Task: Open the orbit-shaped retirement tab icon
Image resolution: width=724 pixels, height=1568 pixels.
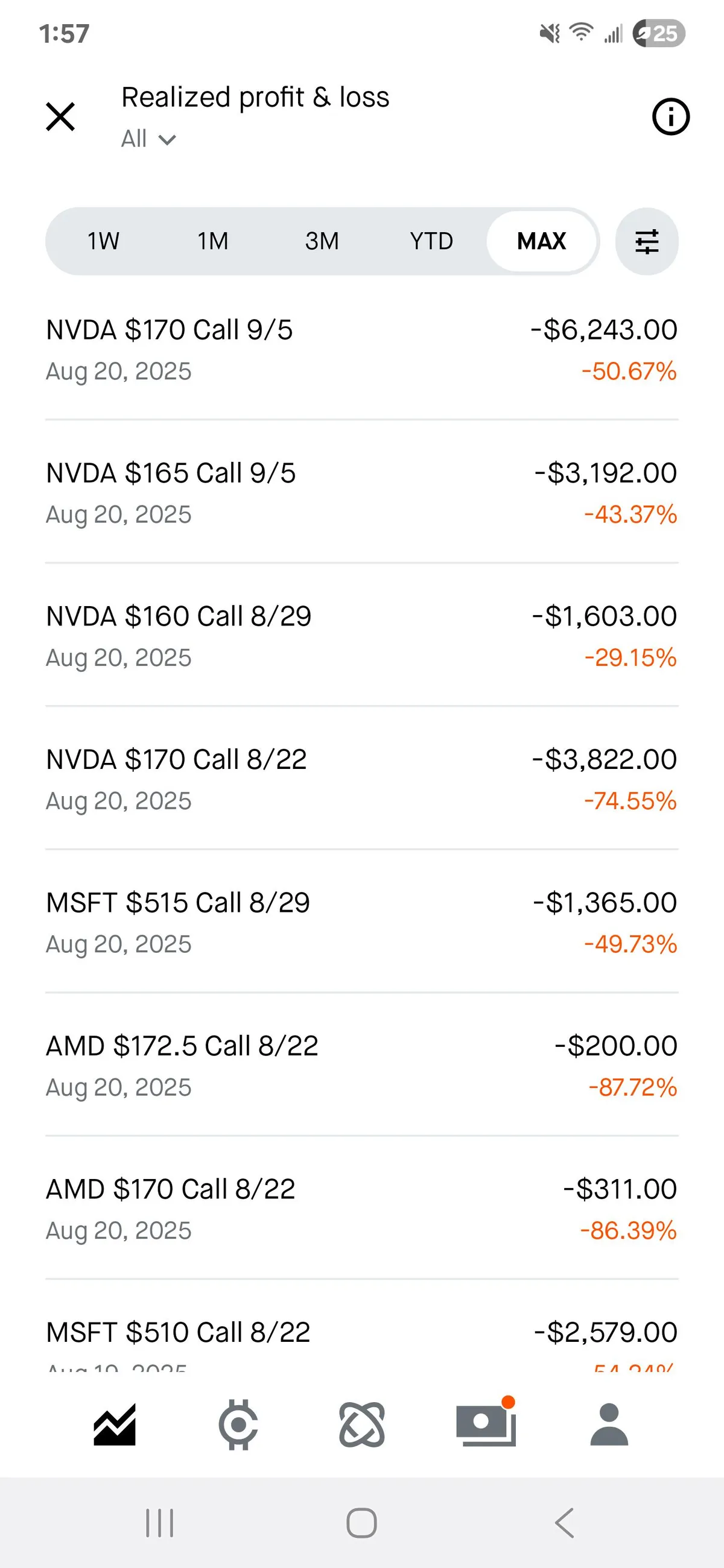Action: (361, 1424)
